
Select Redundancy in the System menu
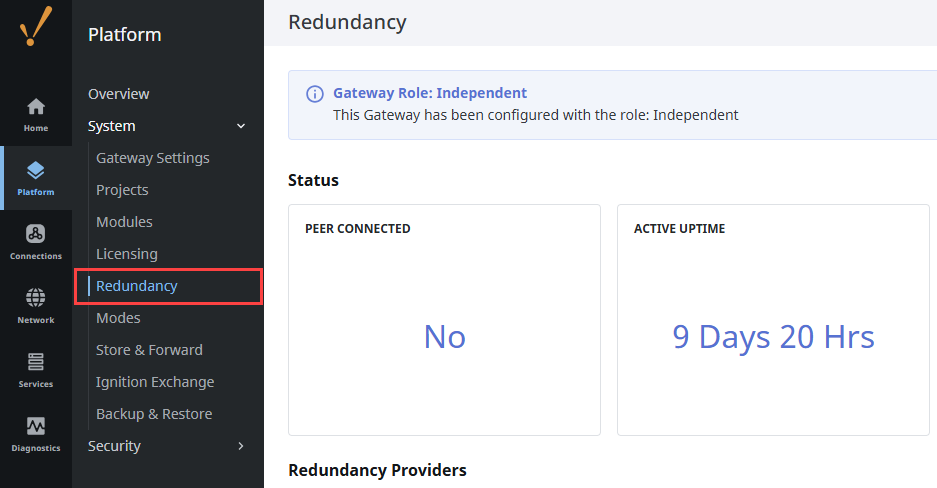[x=137, y=286]
